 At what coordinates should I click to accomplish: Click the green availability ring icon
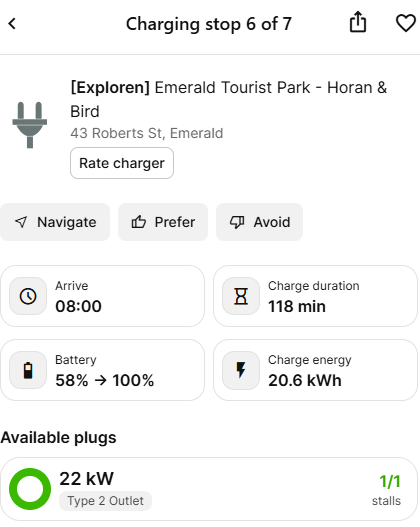point(30,489)
